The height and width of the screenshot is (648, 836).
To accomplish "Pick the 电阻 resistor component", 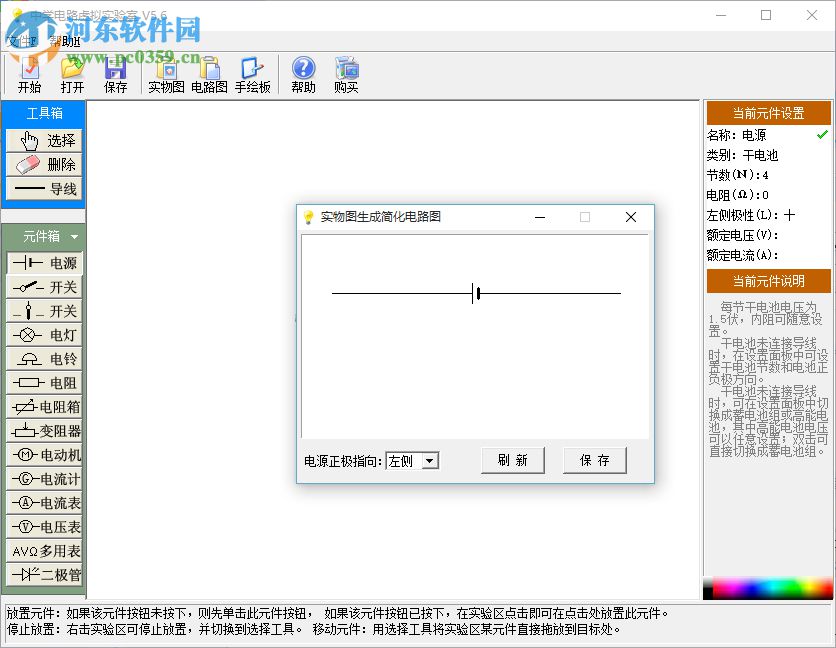I will click(x=45, y=383).
